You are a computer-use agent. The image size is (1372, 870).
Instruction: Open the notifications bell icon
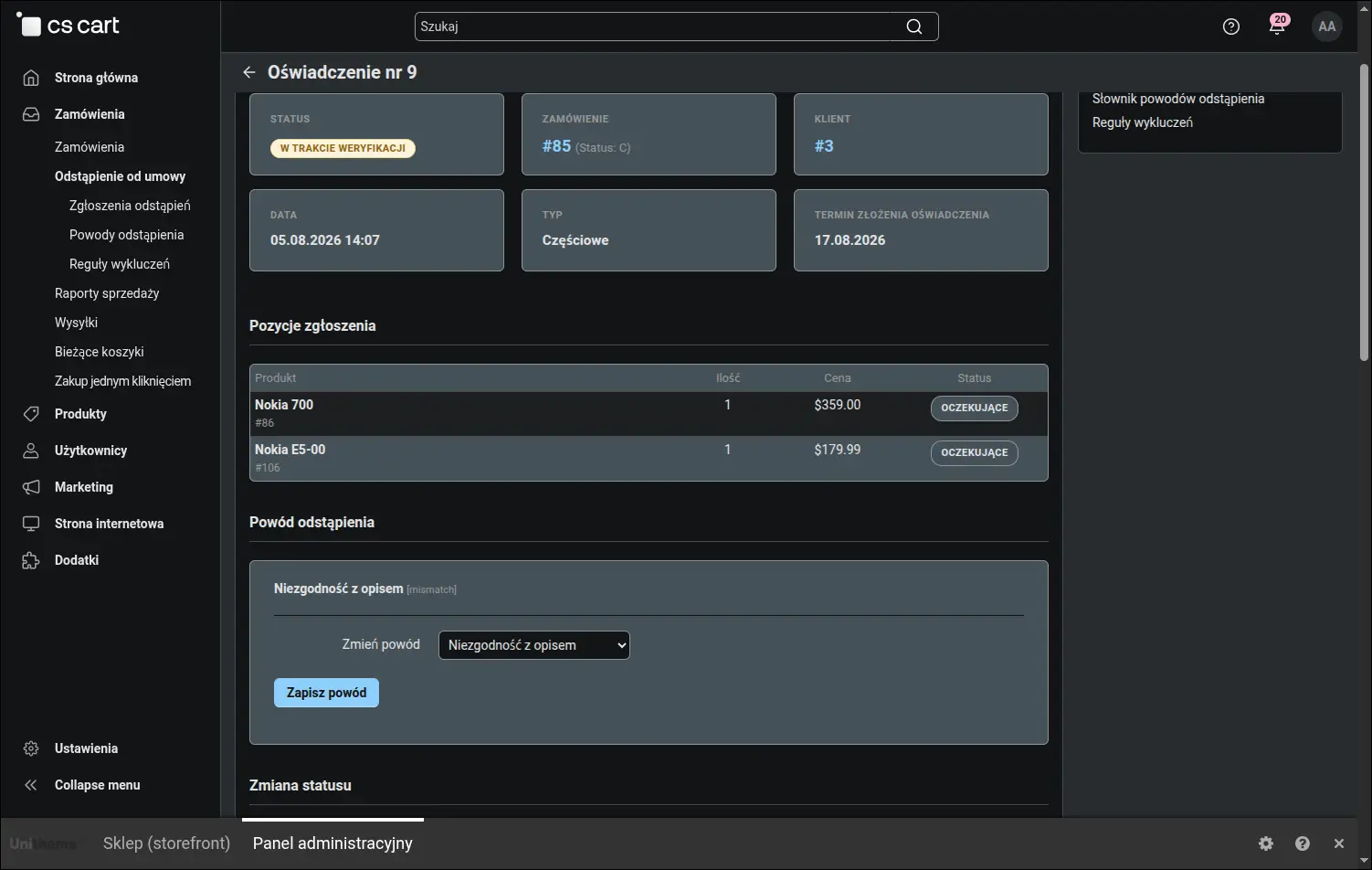(1277, 26)
